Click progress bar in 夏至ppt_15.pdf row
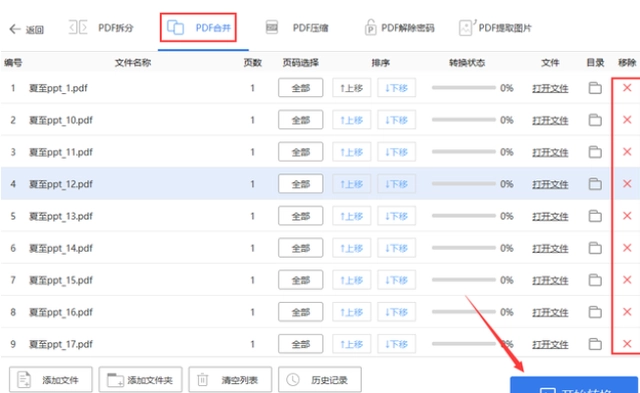Viewport: 640px width, 393px height. click(464, 280)
